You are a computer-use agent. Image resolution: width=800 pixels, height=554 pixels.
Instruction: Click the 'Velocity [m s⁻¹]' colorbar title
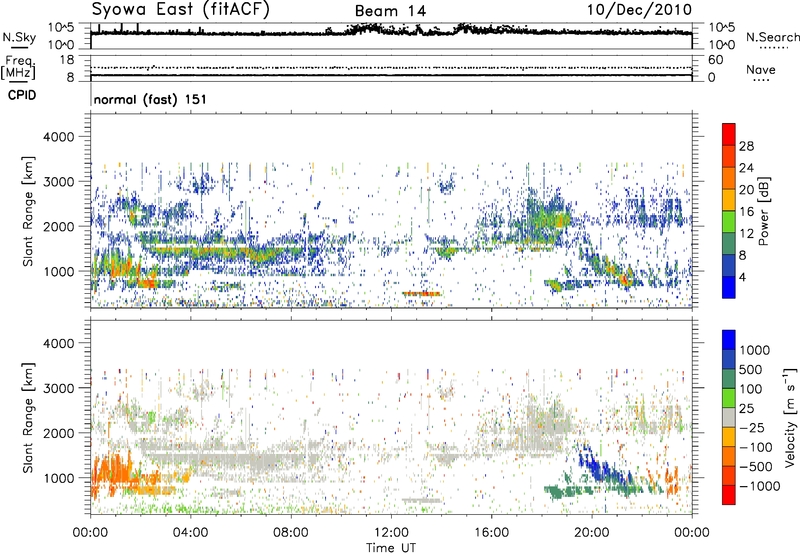pos(790,417)
